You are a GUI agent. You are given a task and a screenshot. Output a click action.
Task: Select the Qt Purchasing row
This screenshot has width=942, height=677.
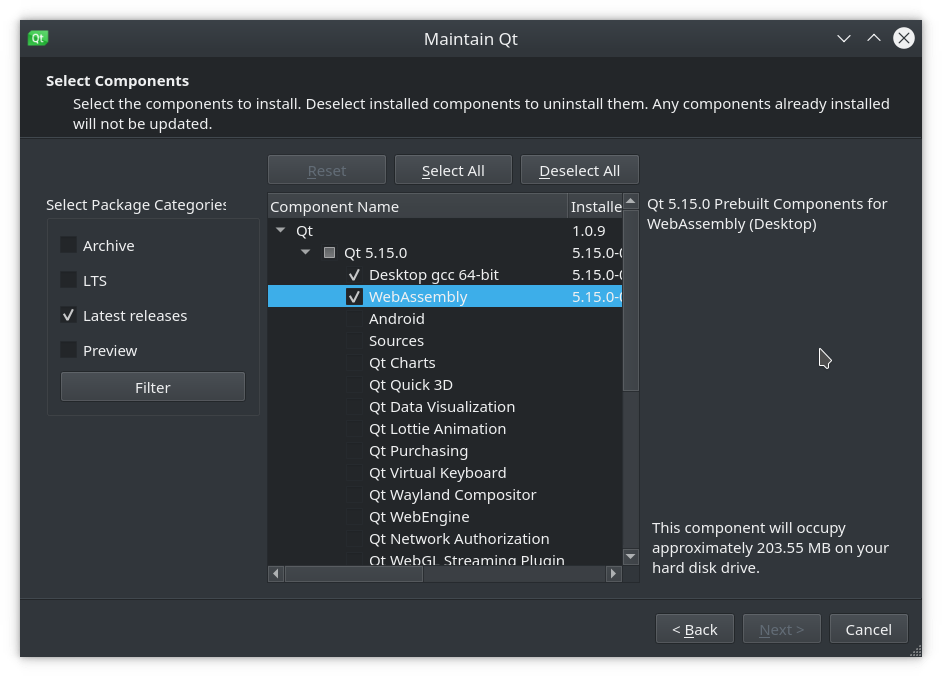click(x=445, y=451)
